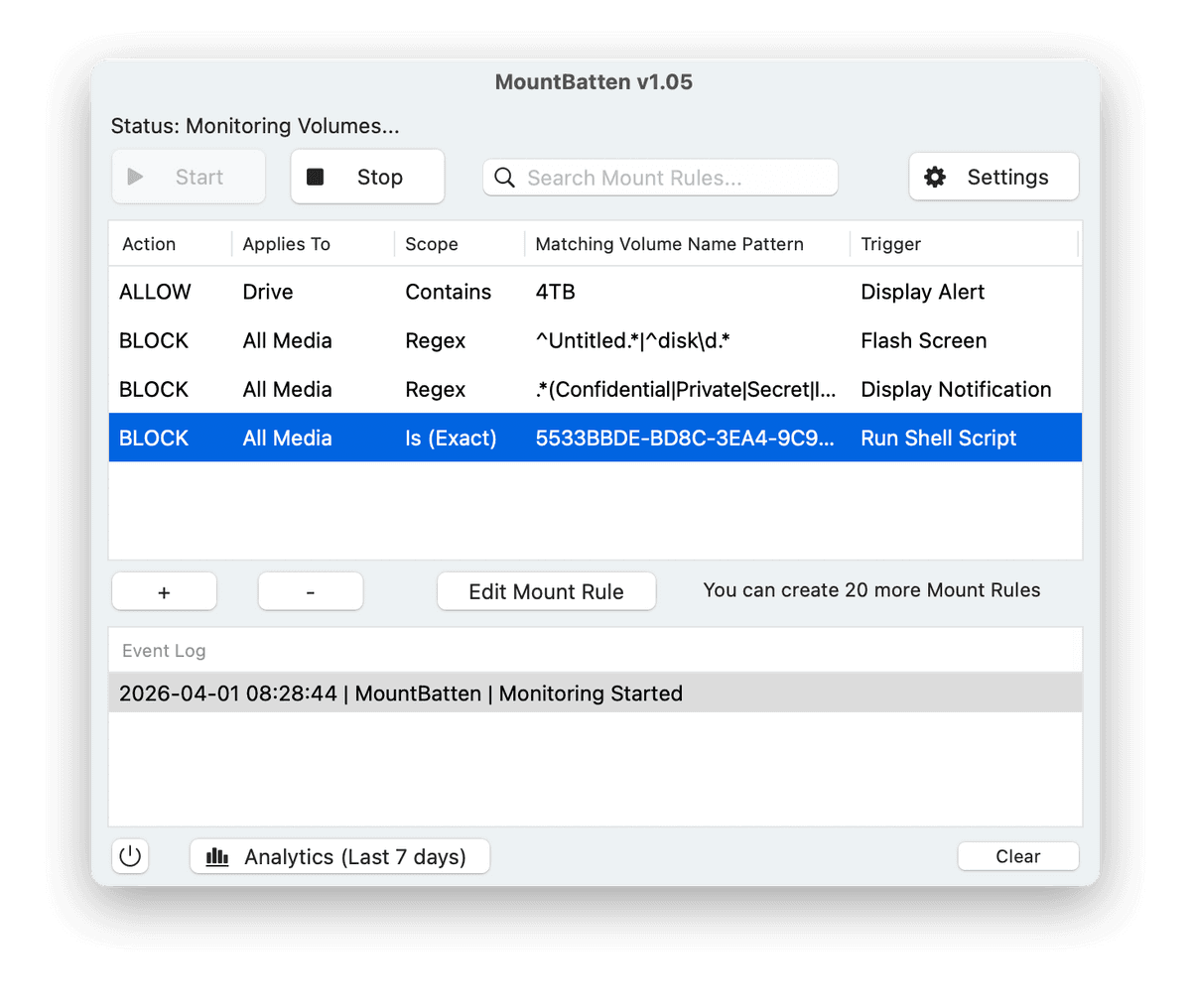Click the magnifying glass search icon
The image size is (1191, 1008).
coord(504,178)
